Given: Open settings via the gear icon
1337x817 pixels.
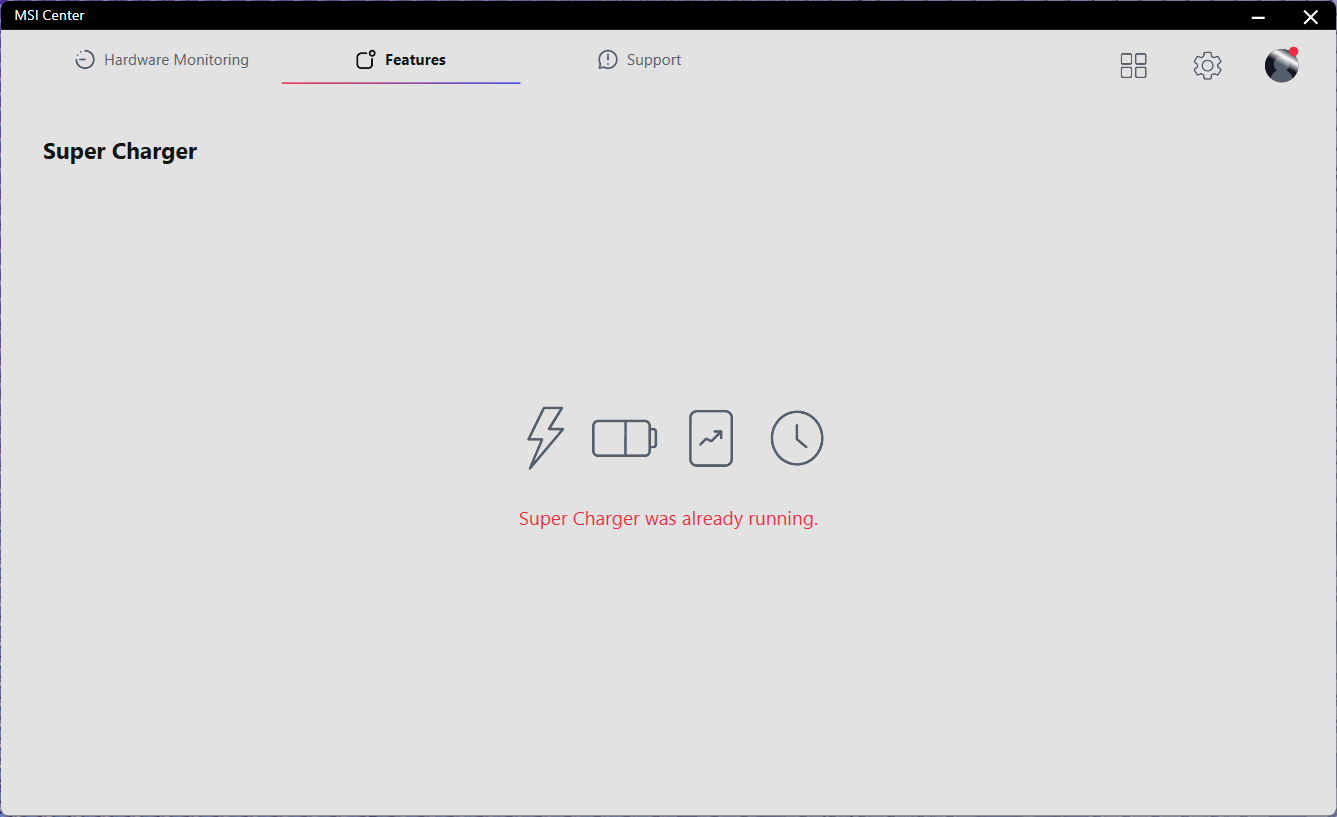Looking at the screenshot, I should pyautogui.click(x=1207, y=66).
